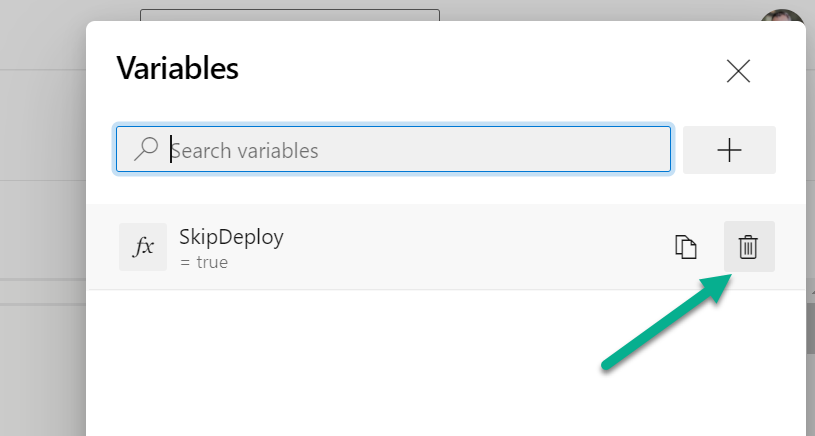Click the scrollbar thumb at right edge

(x=810, y=330)
